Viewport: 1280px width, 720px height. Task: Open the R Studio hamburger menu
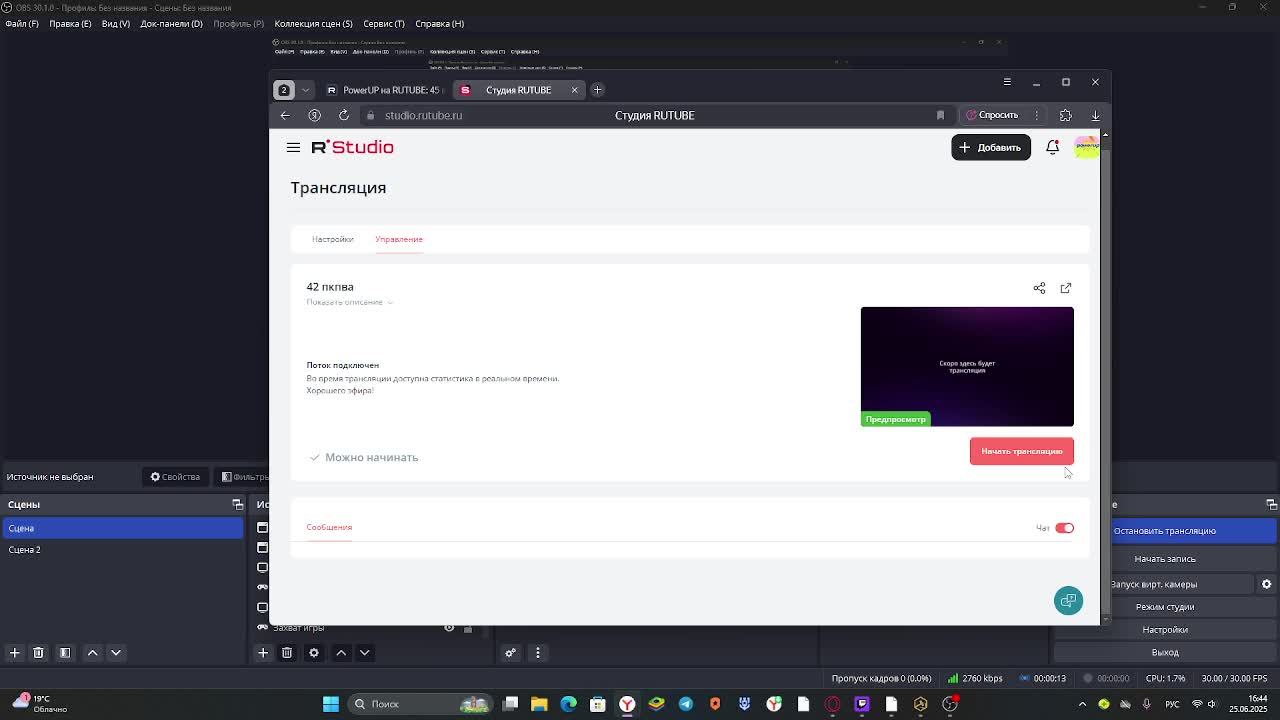point(293,147)
